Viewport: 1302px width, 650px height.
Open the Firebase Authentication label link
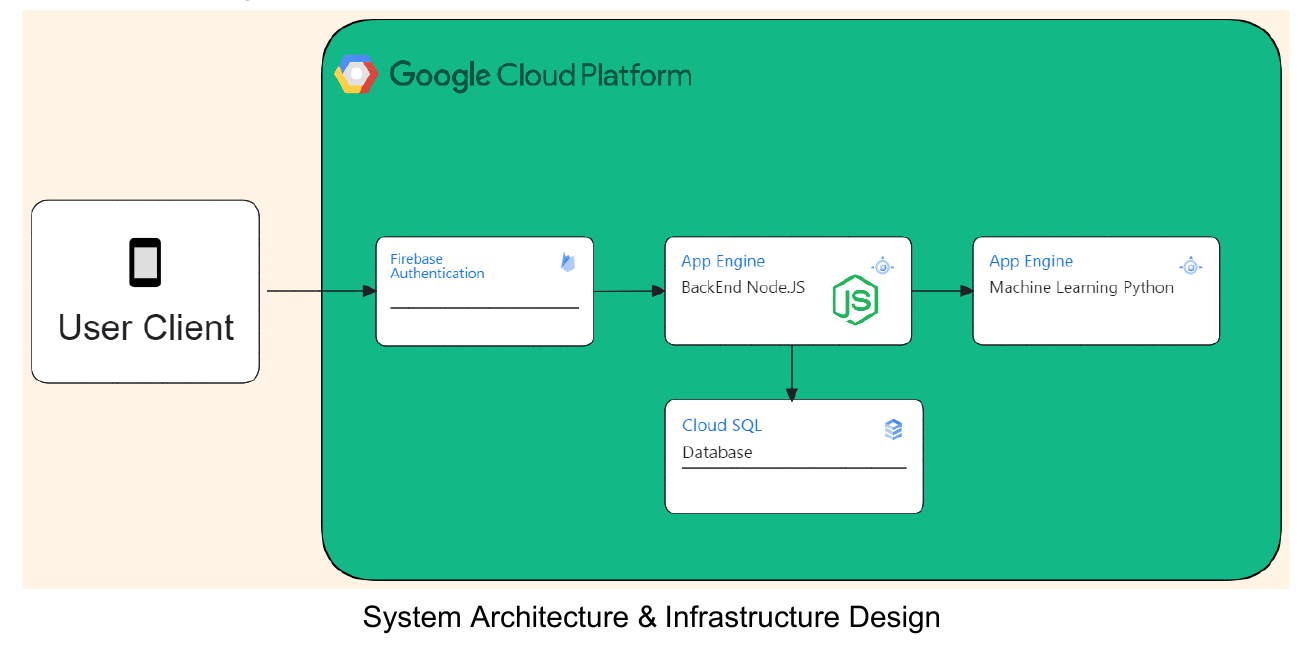[436, 265]
